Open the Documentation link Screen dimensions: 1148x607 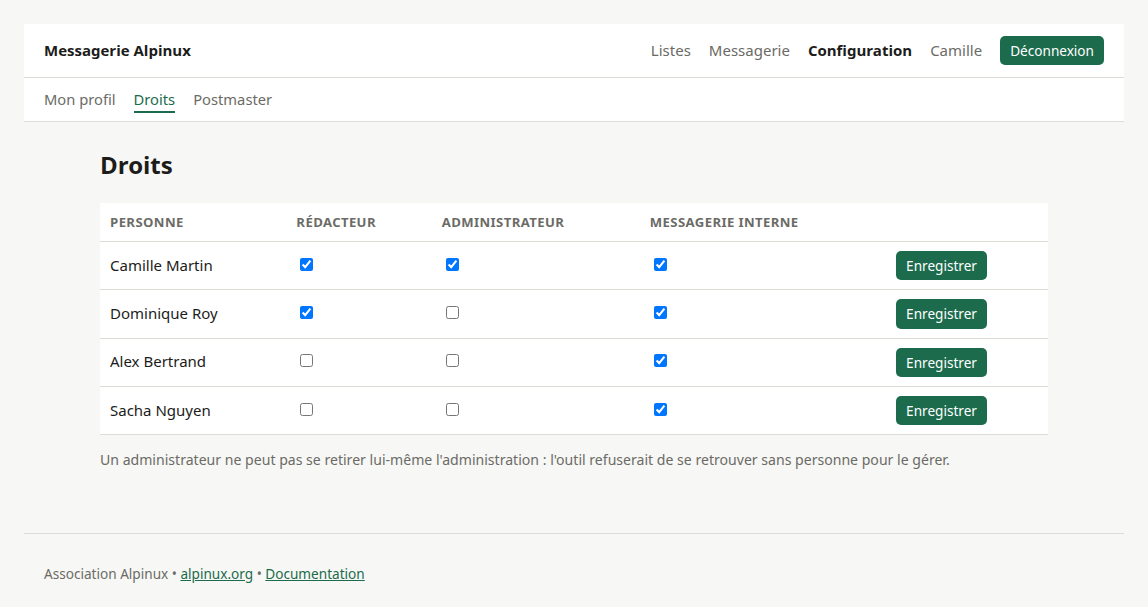[315, 574]
